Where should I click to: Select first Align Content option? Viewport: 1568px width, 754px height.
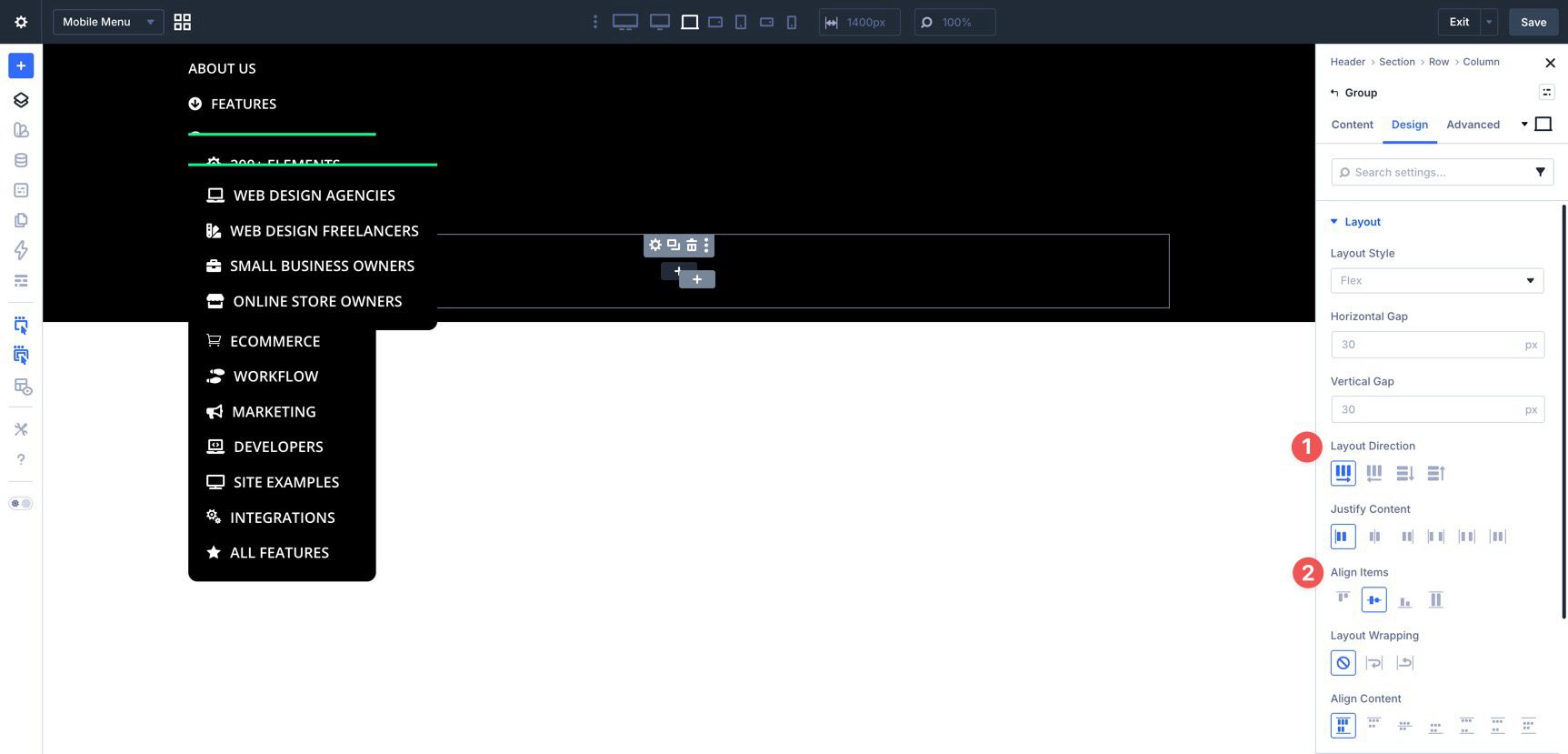click(1343, 726)
